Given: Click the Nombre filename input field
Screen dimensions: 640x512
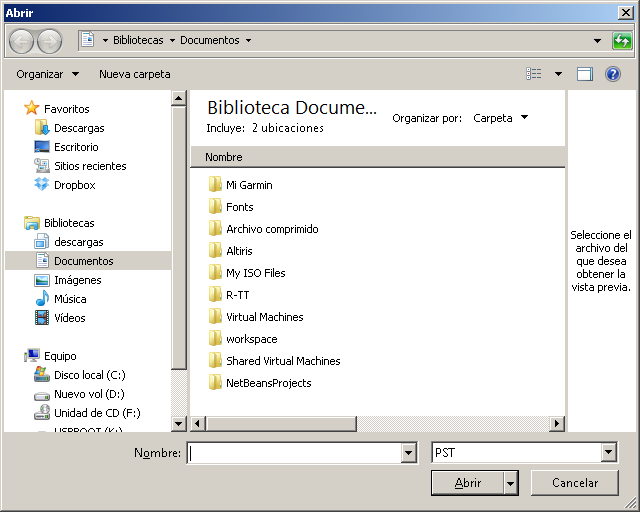Looking at the screenshot, I should tap(295, 453).
